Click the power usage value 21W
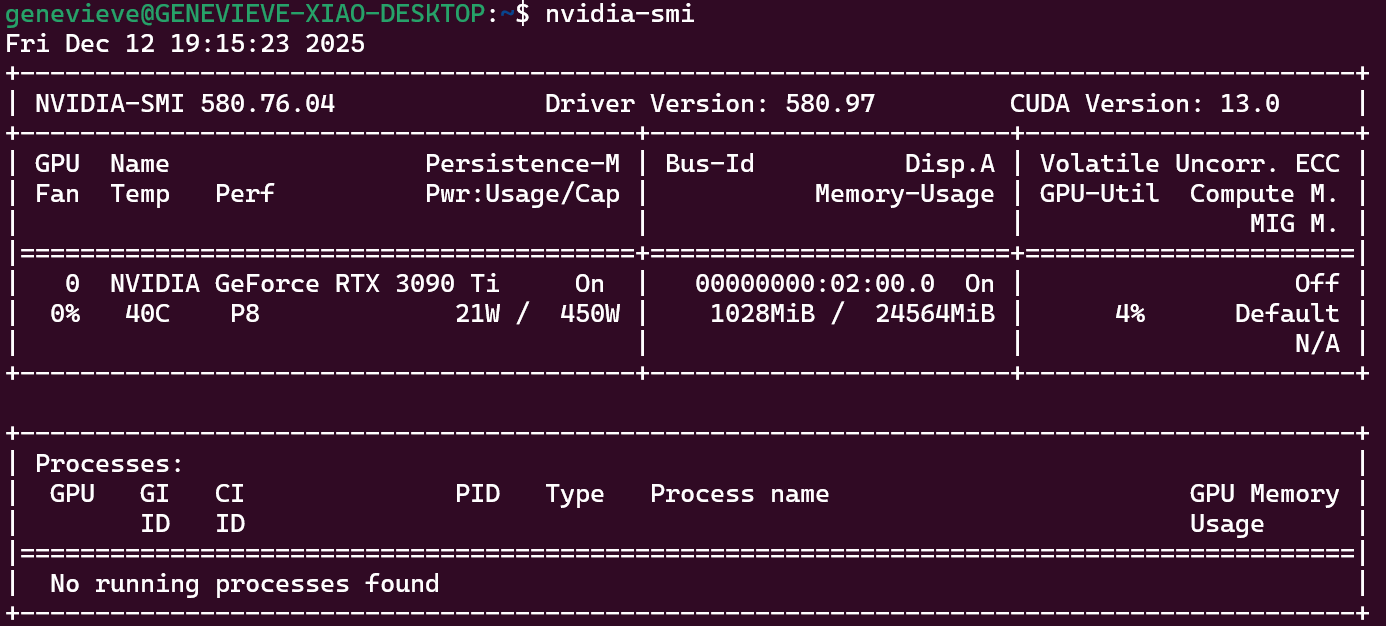 click(x=478, y=314)
